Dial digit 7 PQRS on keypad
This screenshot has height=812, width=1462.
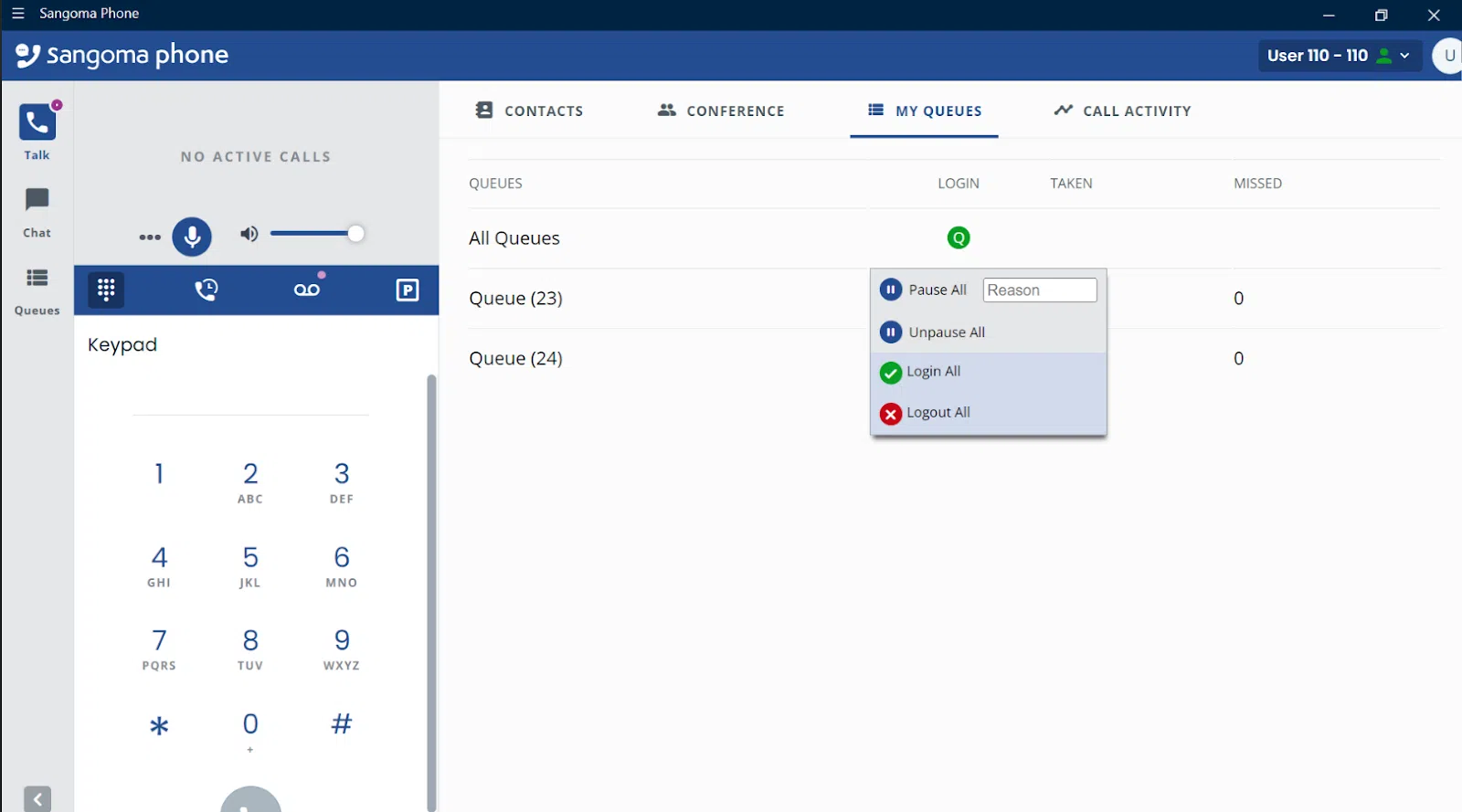tap(159, 649)
